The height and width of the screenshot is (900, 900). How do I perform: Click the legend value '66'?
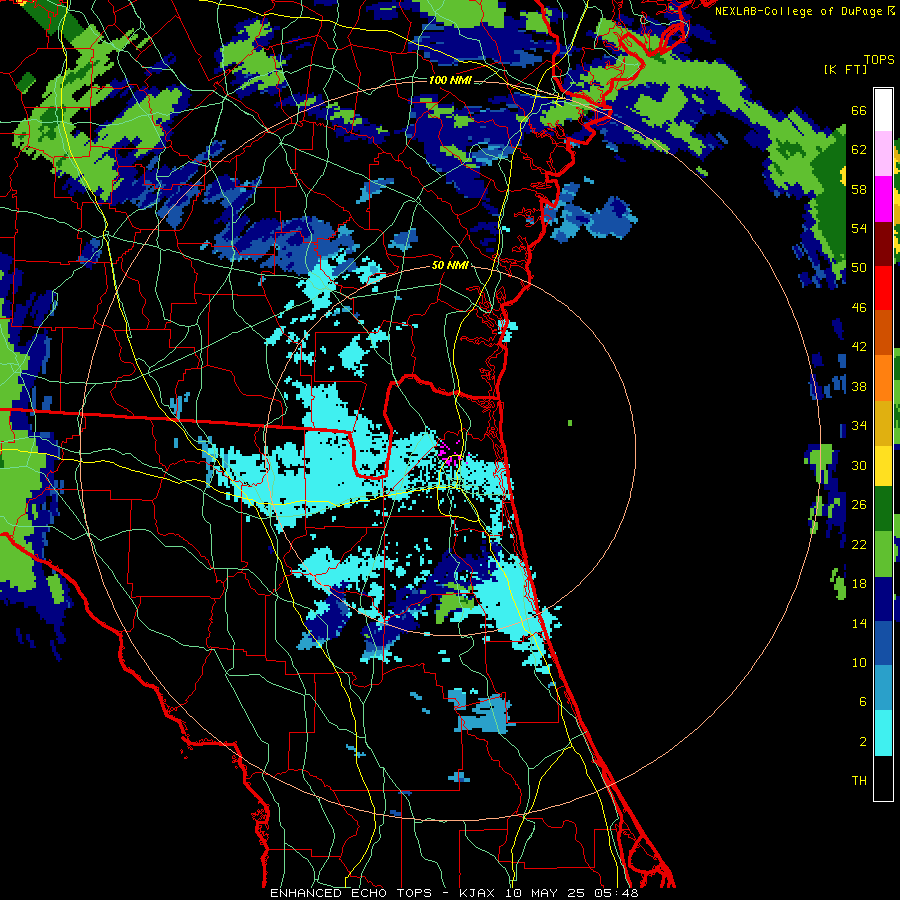(859, 111)
